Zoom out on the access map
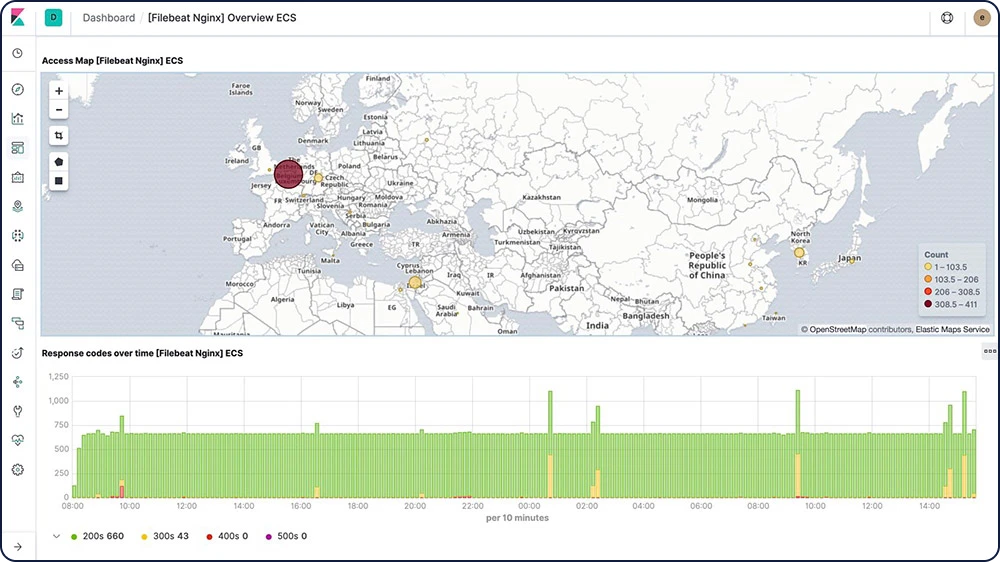 coord(59,110)
